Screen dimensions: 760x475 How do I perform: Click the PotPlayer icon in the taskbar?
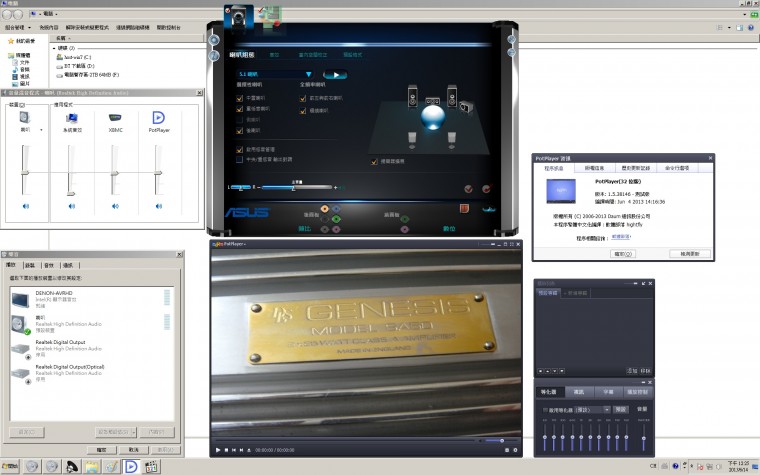(x=130, y=467)
